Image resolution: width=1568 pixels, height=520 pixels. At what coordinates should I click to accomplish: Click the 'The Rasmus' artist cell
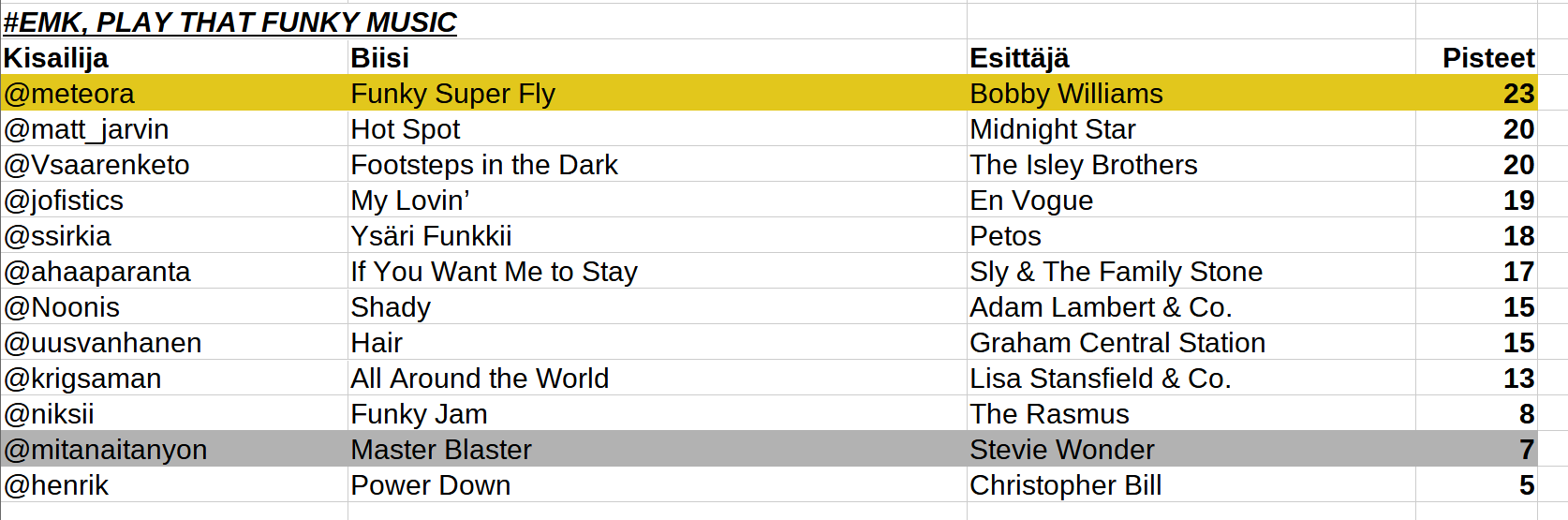click(x=1049, y=414)
